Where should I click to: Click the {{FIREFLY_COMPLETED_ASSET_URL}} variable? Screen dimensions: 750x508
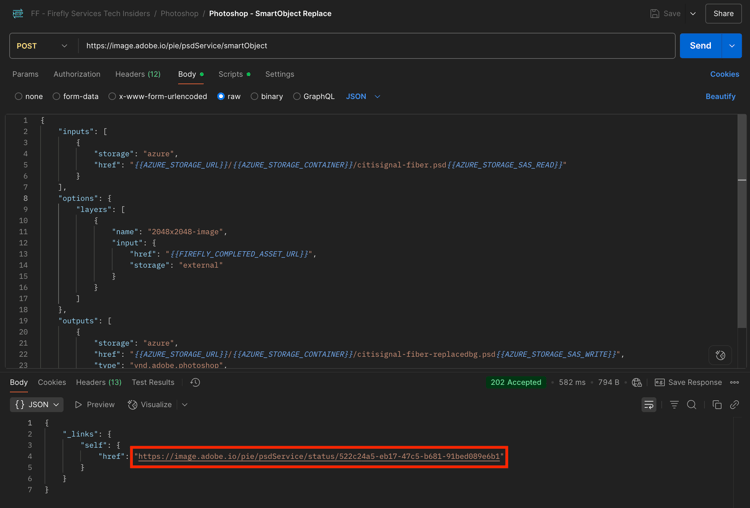[x=239, y=254]
